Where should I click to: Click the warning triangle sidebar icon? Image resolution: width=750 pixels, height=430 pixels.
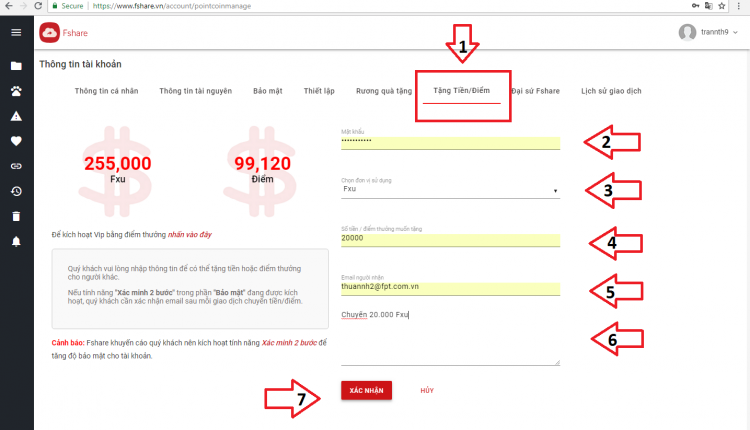tap(16, 116)
